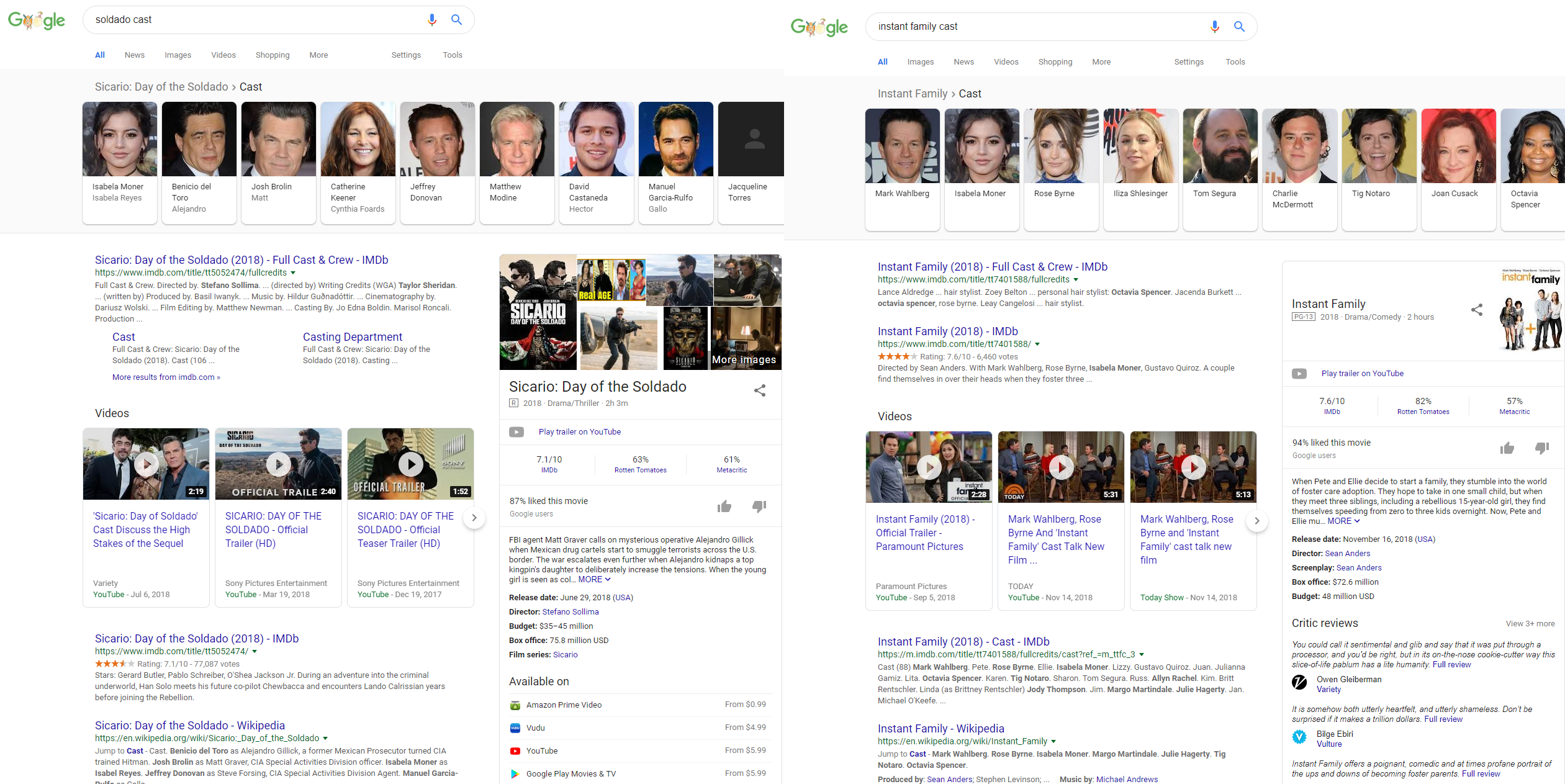Open Tools on instant family search
This screenshot has height=784, width=1565.
point(1235,62)
